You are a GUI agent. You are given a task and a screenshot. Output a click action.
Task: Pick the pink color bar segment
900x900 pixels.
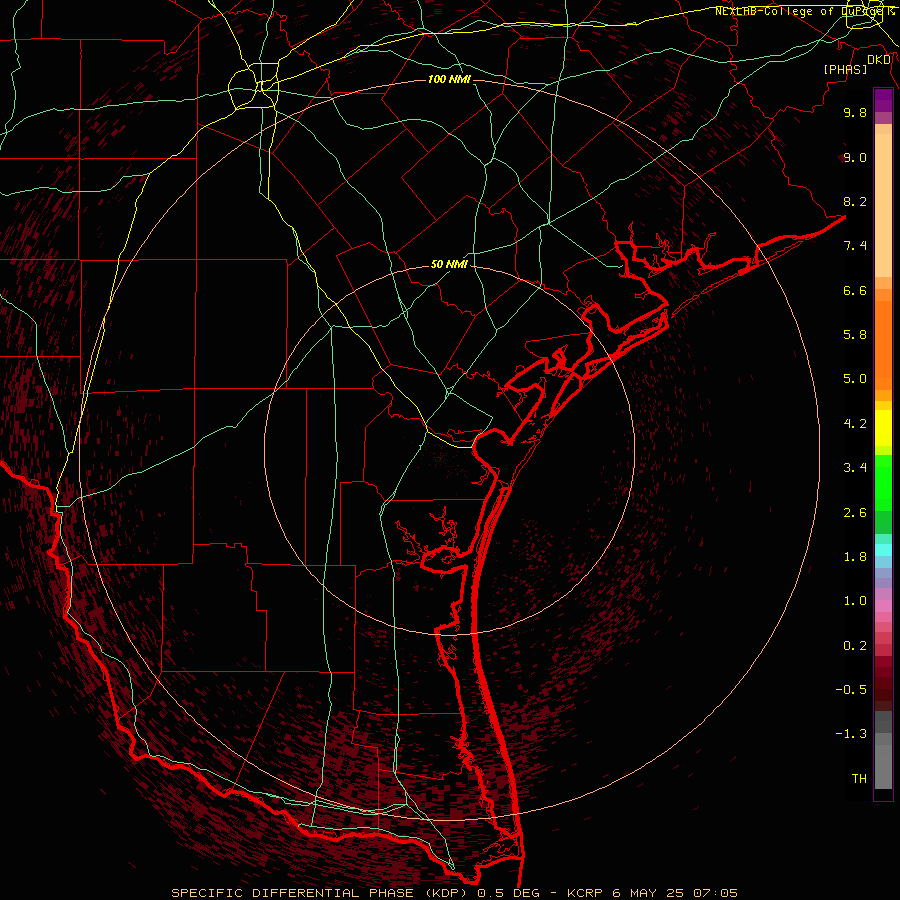coord(883,606)
